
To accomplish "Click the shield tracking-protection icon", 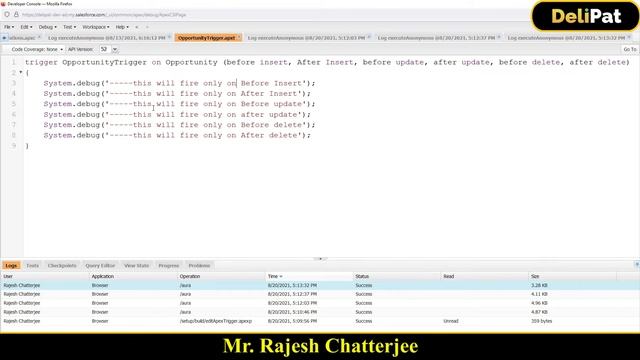I will pyautogui.click(x=7, y=15).
